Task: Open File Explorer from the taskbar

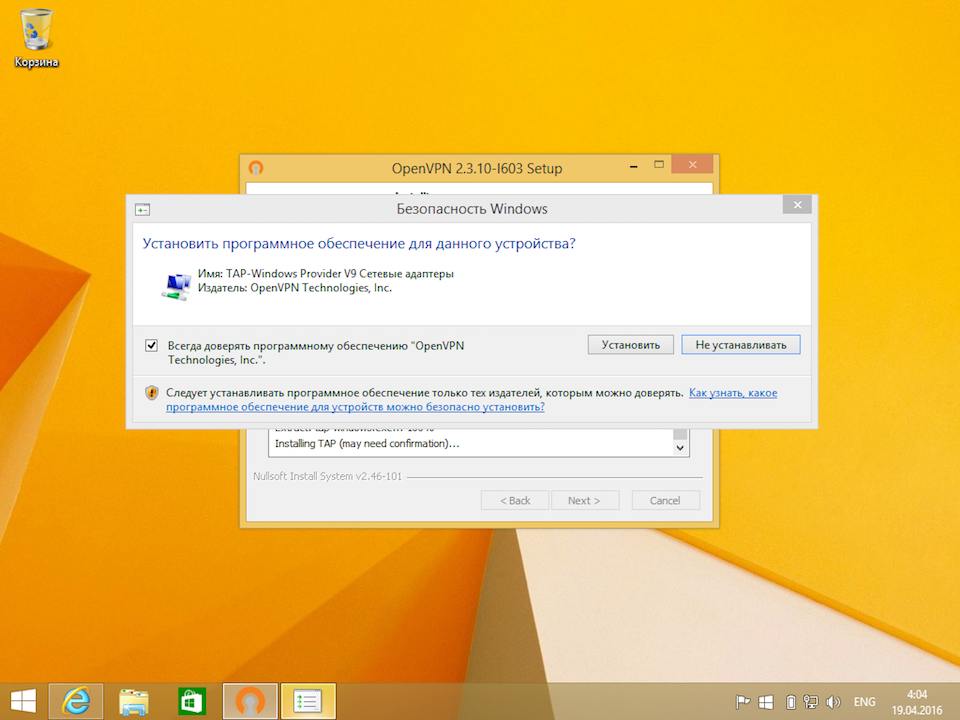Action: (133, 702)
